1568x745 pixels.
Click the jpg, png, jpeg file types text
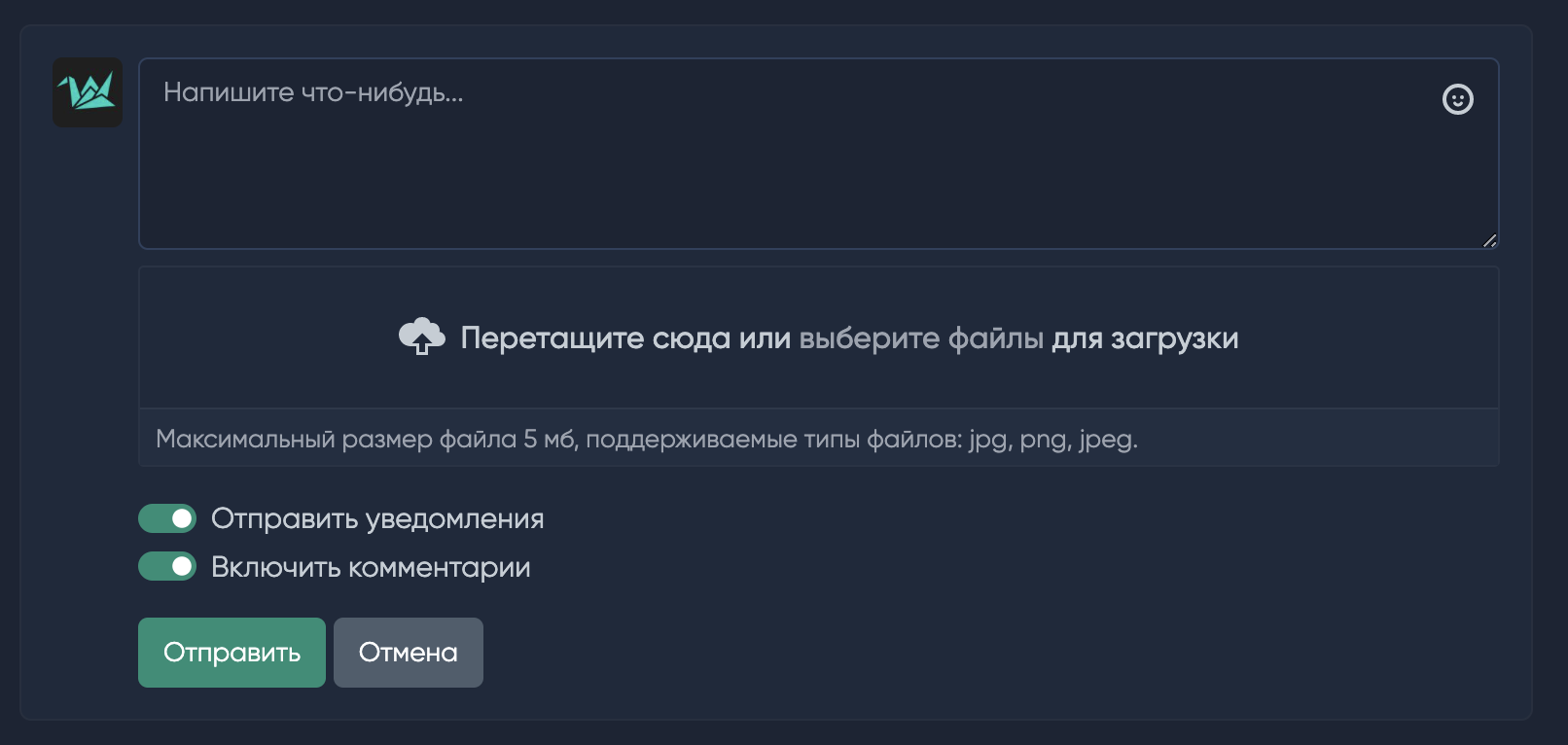[1053, 440]
